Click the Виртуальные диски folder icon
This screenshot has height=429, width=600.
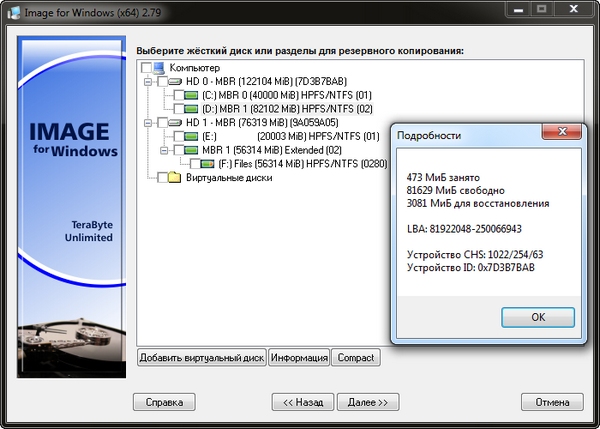pyautogui.click(x=177, y=177)
